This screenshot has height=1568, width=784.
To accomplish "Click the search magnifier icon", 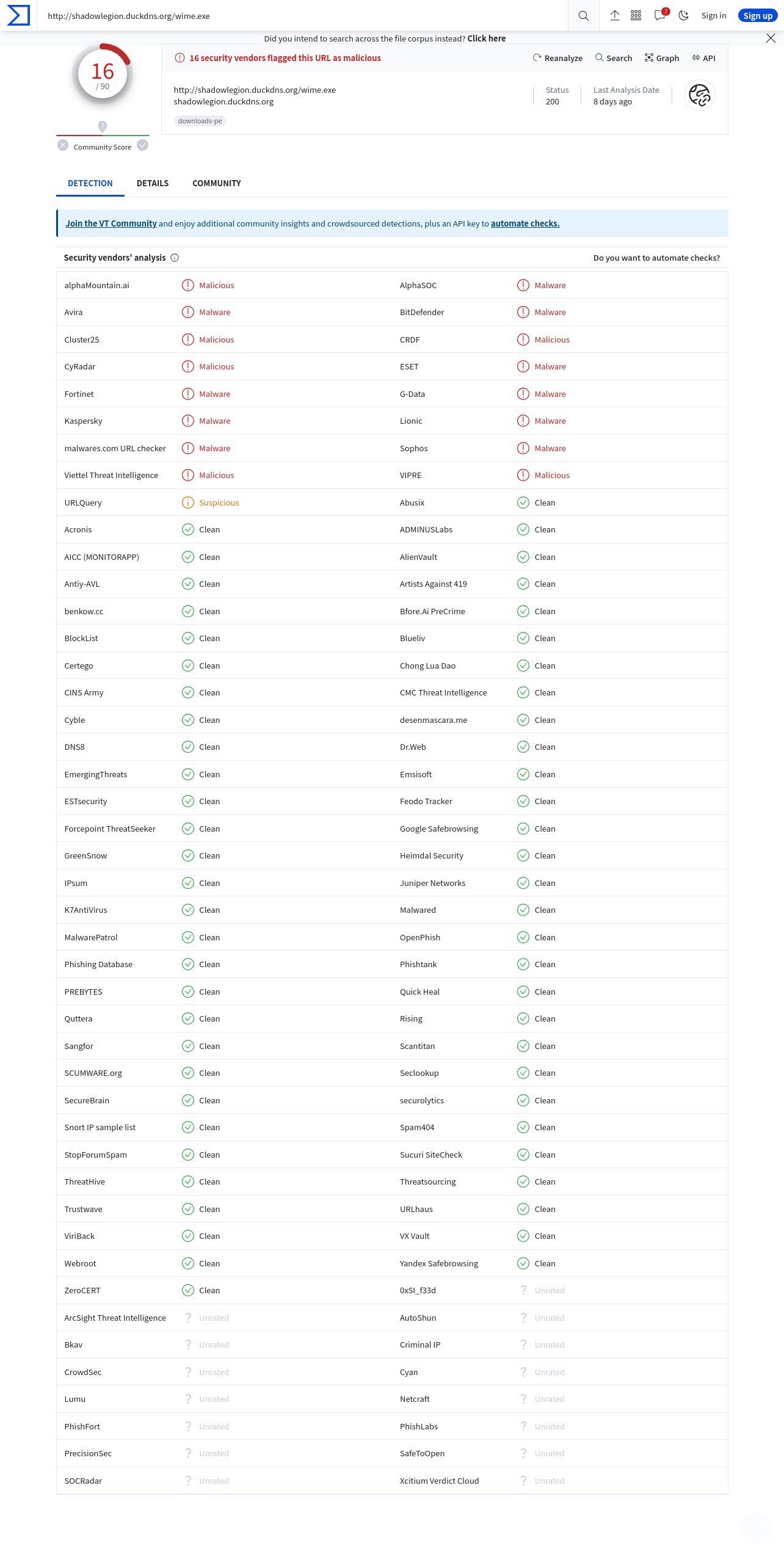I will 584,16.
